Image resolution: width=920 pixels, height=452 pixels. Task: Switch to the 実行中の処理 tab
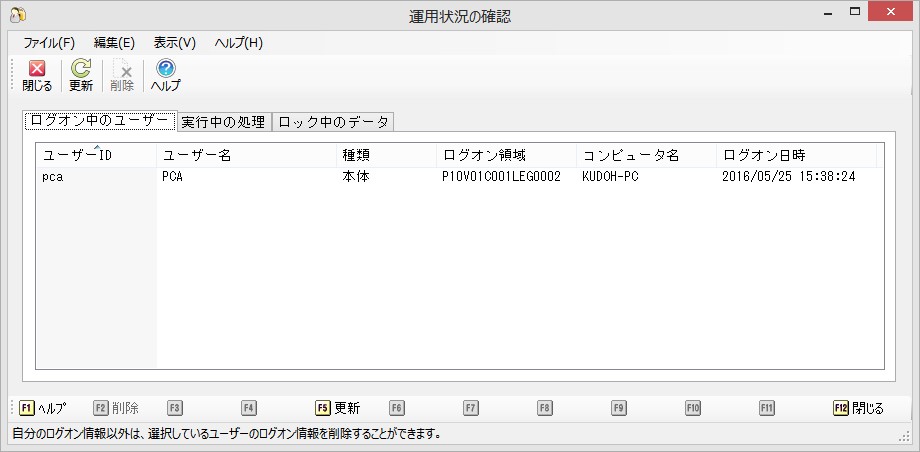pyautogui.click(x=223, y=122)
